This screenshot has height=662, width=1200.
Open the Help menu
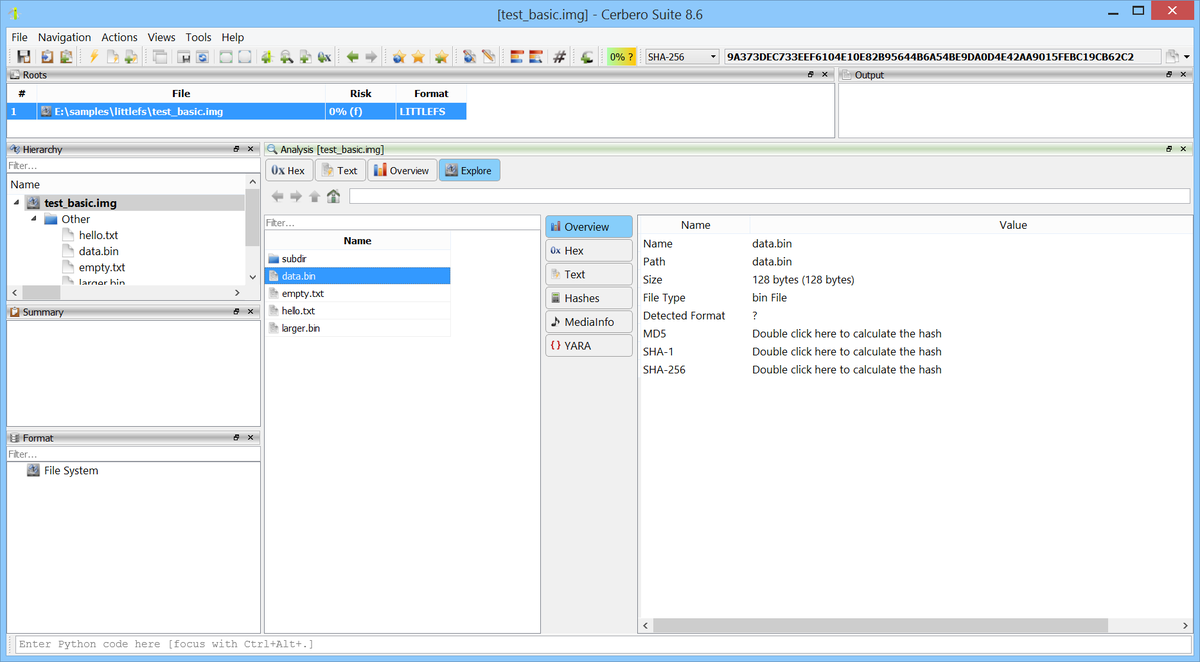point(233,37)
